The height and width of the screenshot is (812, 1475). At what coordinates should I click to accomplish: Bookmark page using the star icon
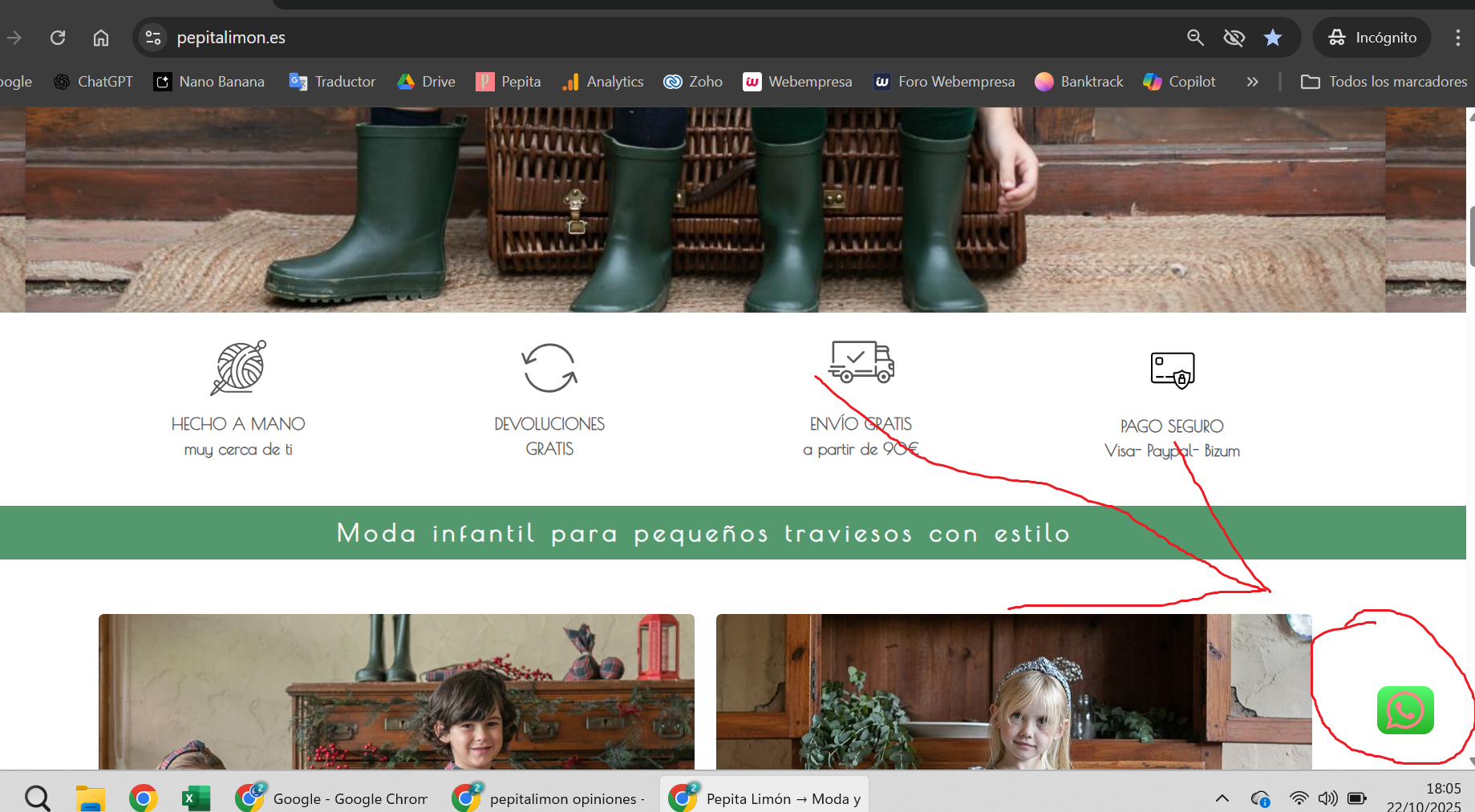click(x=1272, y=38)
